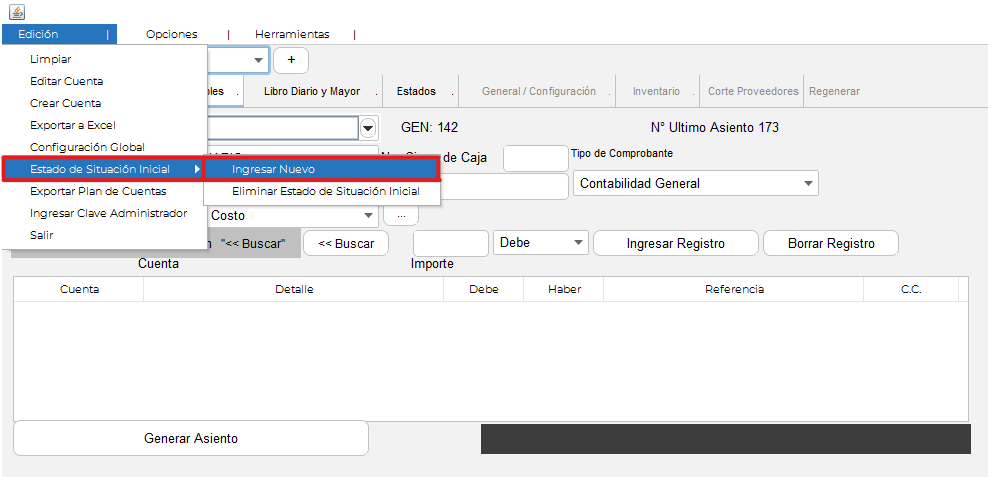Click the plus button beside the top combo box
Image resolution: width=988 pixels, height=477 pixels.
click(291, 60)
